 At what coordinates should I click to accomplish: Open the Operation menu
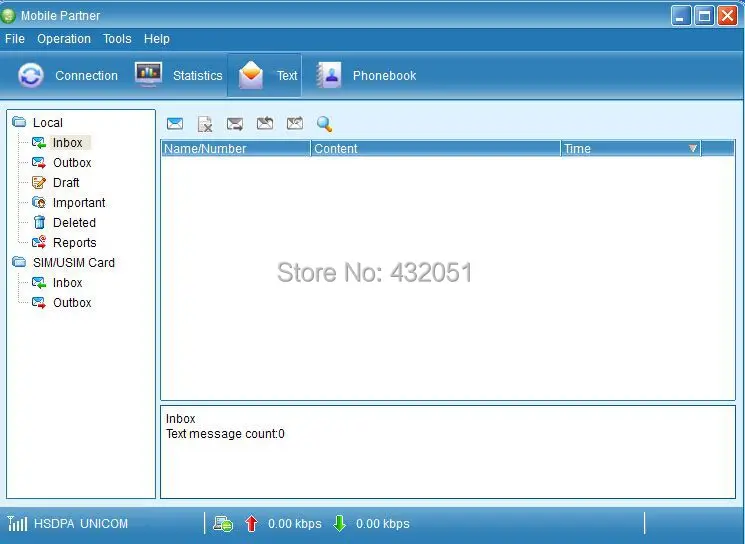click(x=64, y=38)
